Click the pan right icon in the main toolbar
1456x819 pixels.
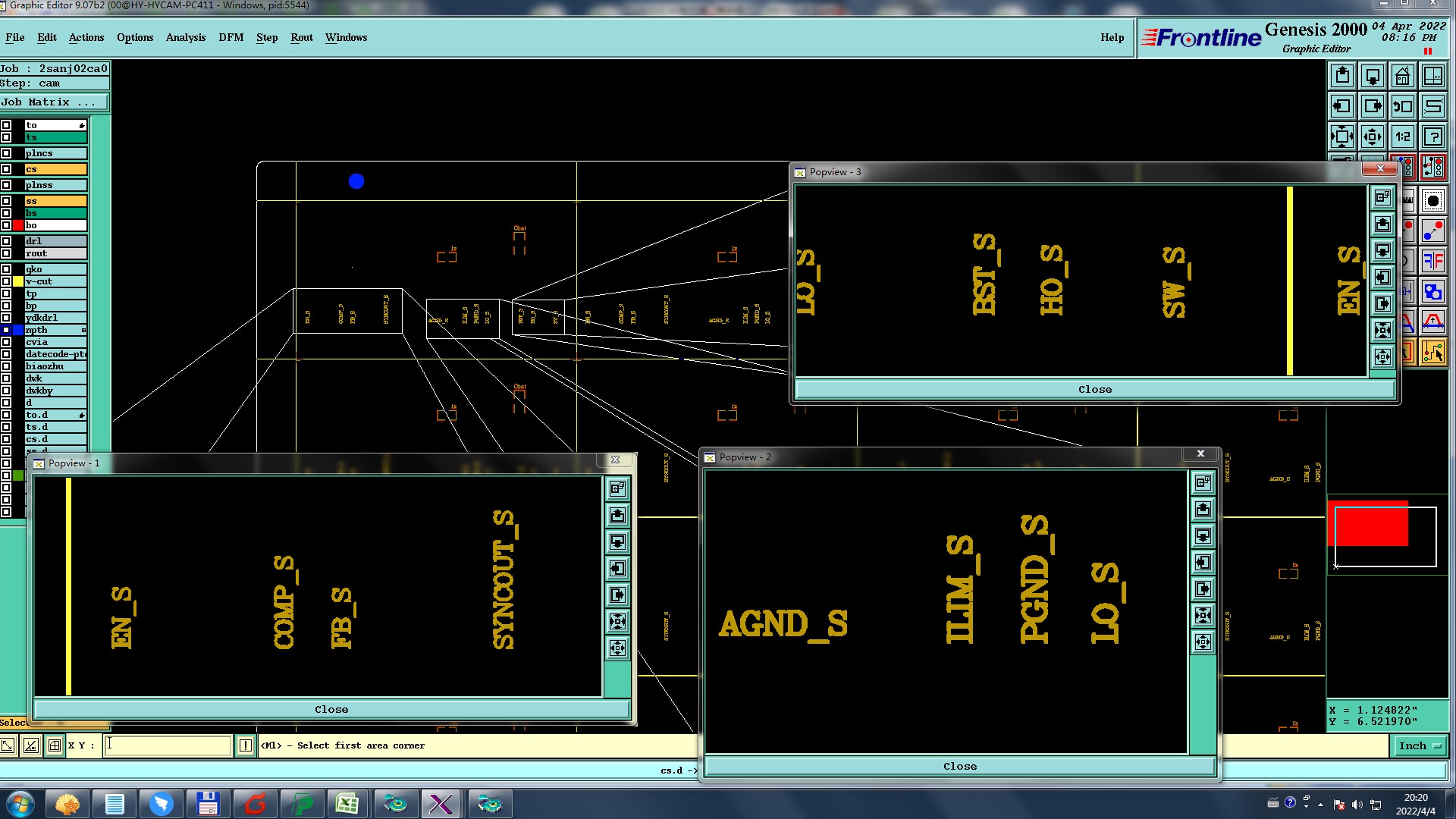pyautogui.click(x=1373, y=106)
